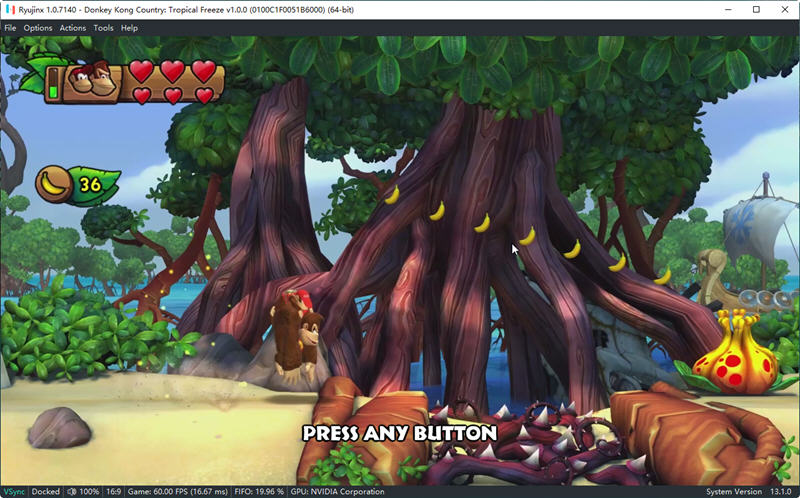Close the Ryujinx window
This screenshot has height=498, width=800.
click(x=785, y=10)
